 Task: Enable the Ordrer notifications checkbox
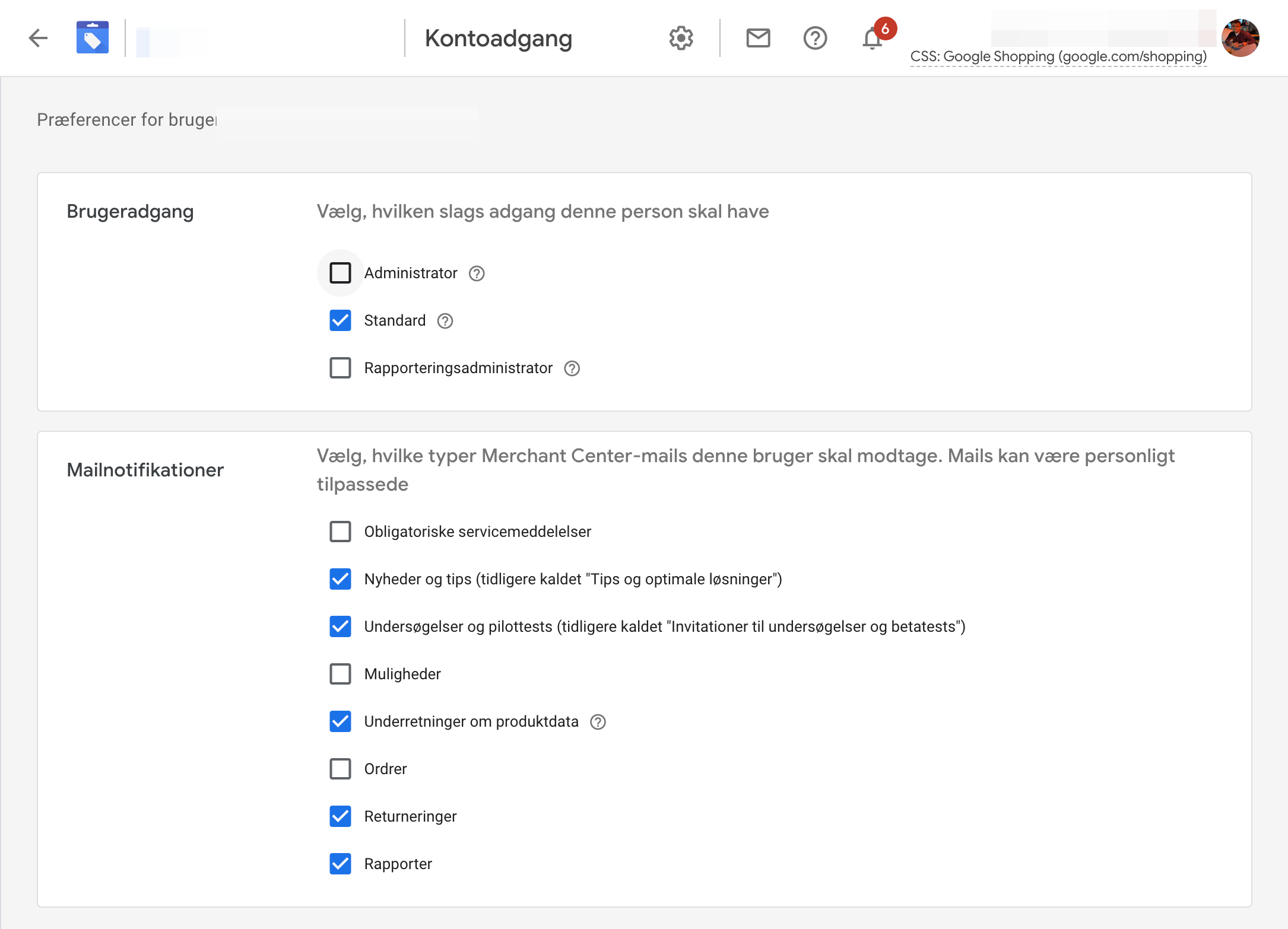pyautogui.click(x=340, y=769)
